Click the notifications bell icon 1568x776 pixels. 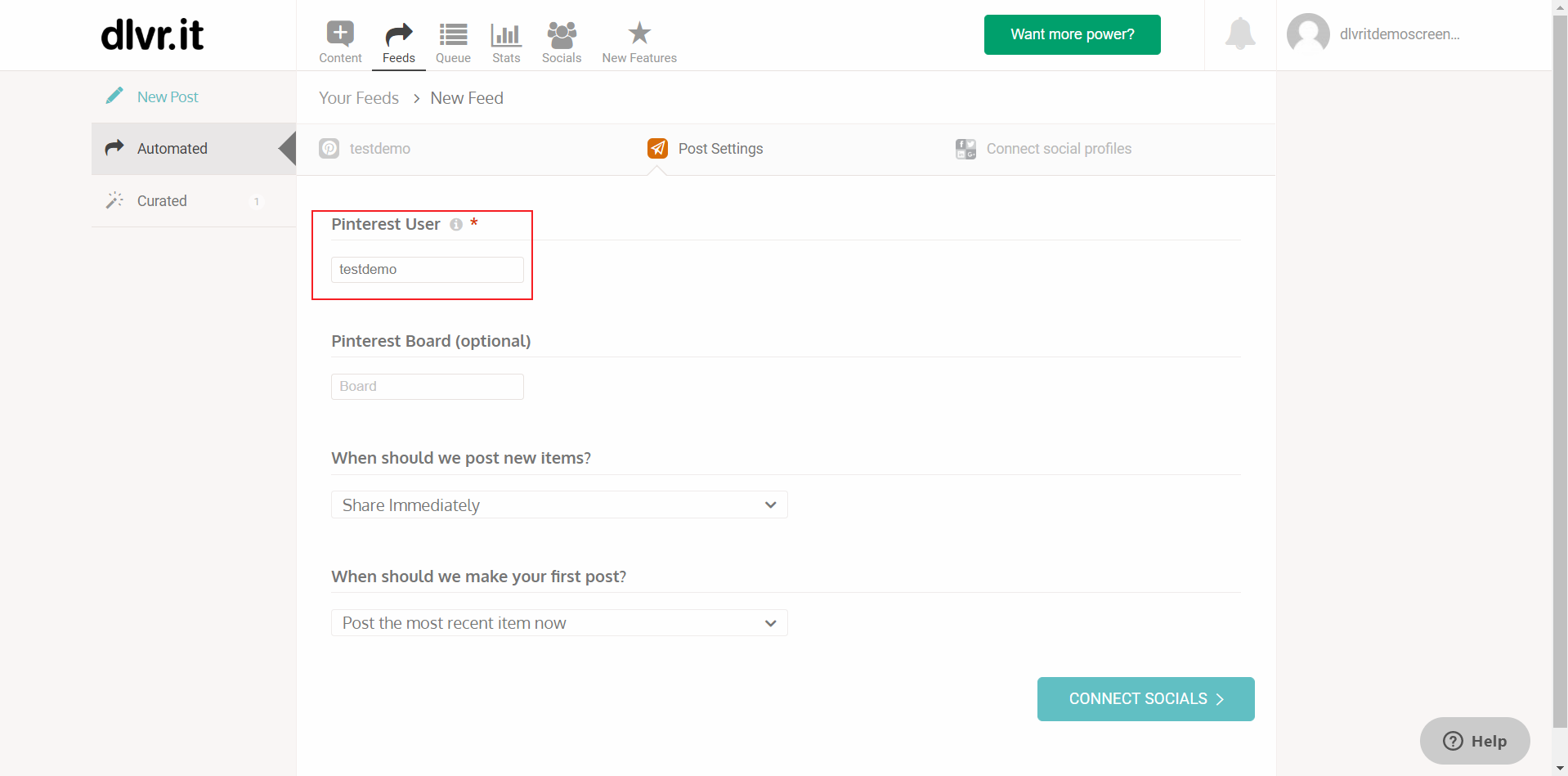coord(1240,34)
